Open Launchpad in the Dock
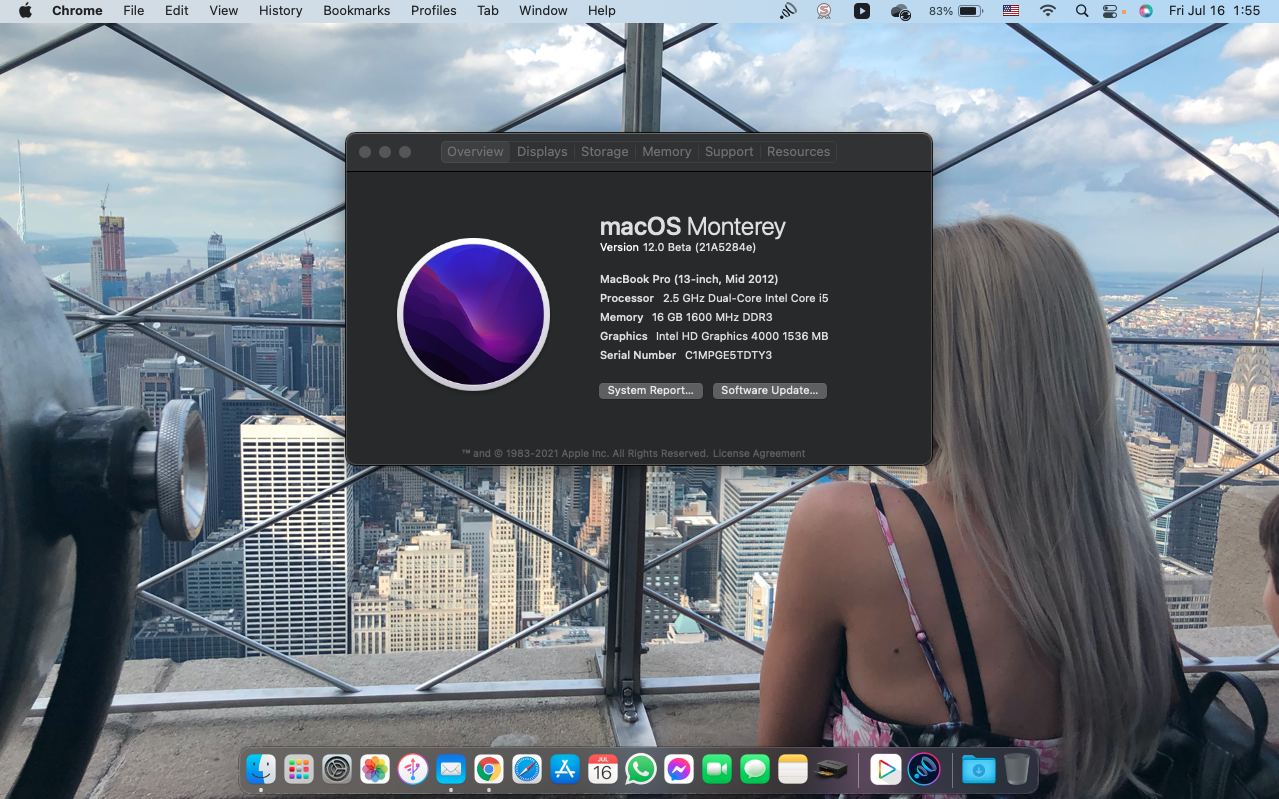1279x799 pixels. [299, 769]
